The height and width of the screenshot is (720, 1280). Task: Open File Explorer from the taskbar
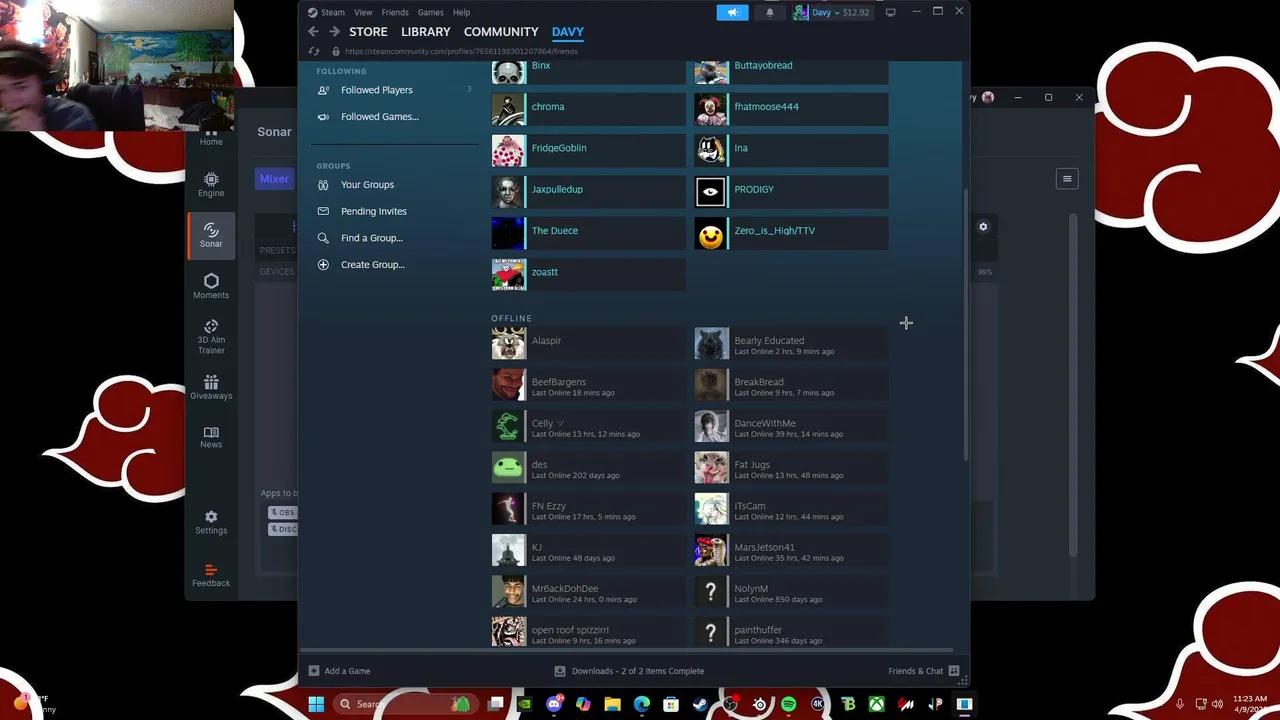(x=612, y=704)
